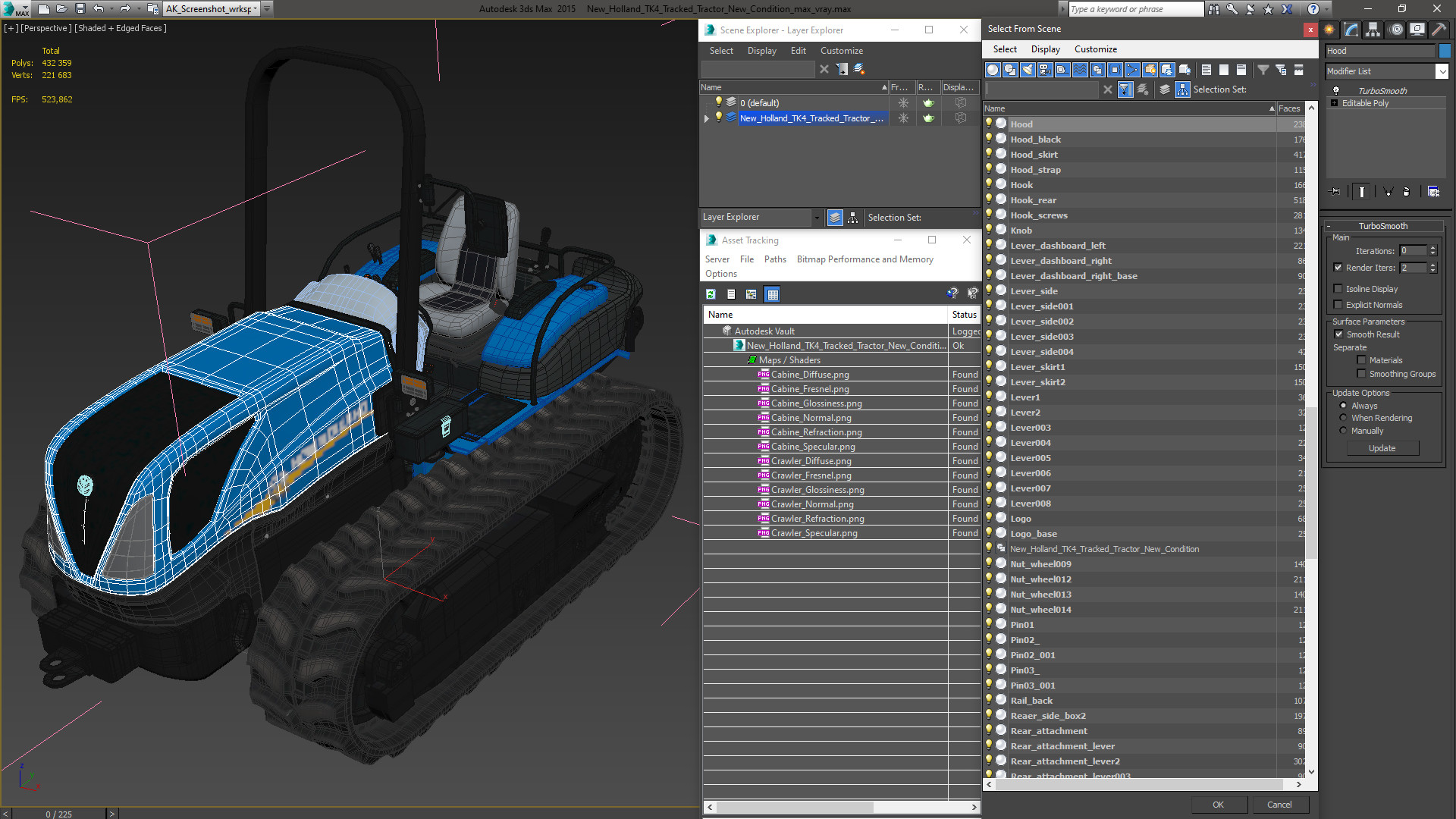1456x819 pixels.
Task: Open the Utilities command panel tab
Action: coord(1439,30)
